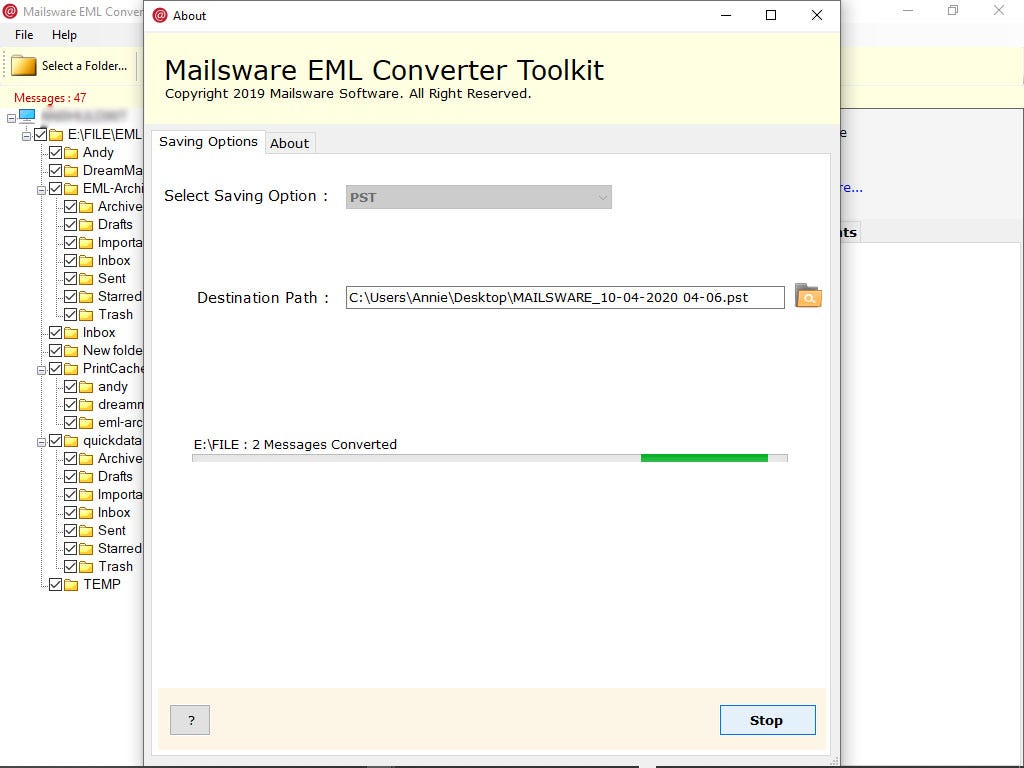The width and height of the screenshot is (1024, 768).
Task: Click the browse destination folder icon
Action: click(808, 296)
